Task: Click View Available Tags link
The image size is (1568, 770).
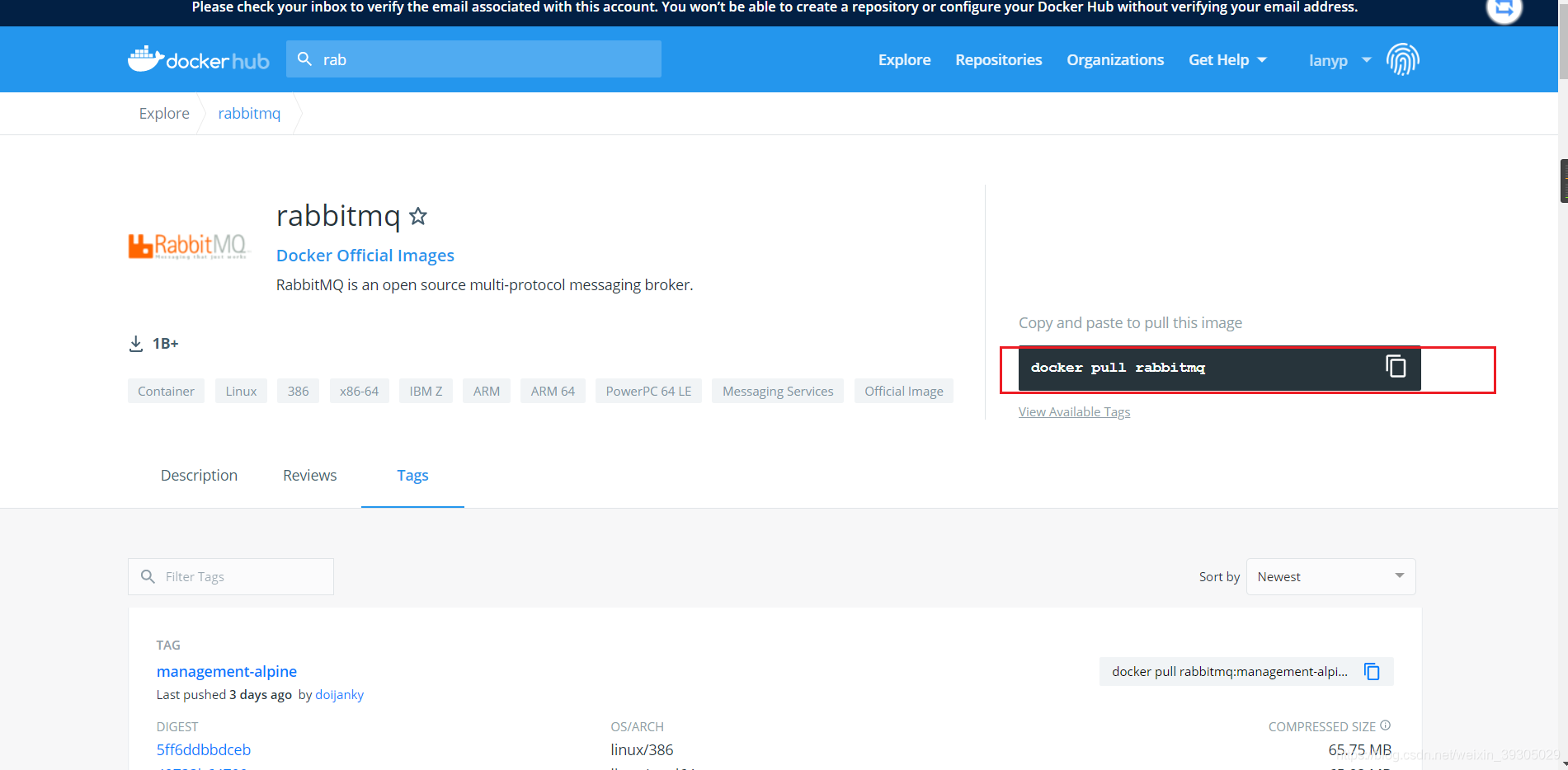Action: [1074, 412]
